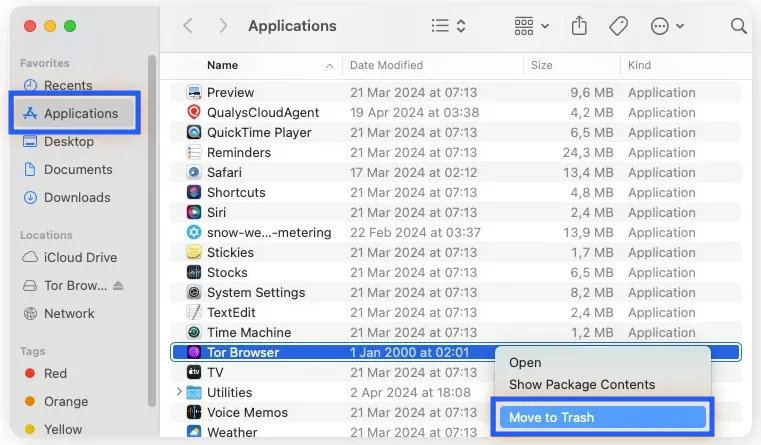The image size is (761, 445).
Task: Click the Safari app icon
Action: [x=194, y=172]
